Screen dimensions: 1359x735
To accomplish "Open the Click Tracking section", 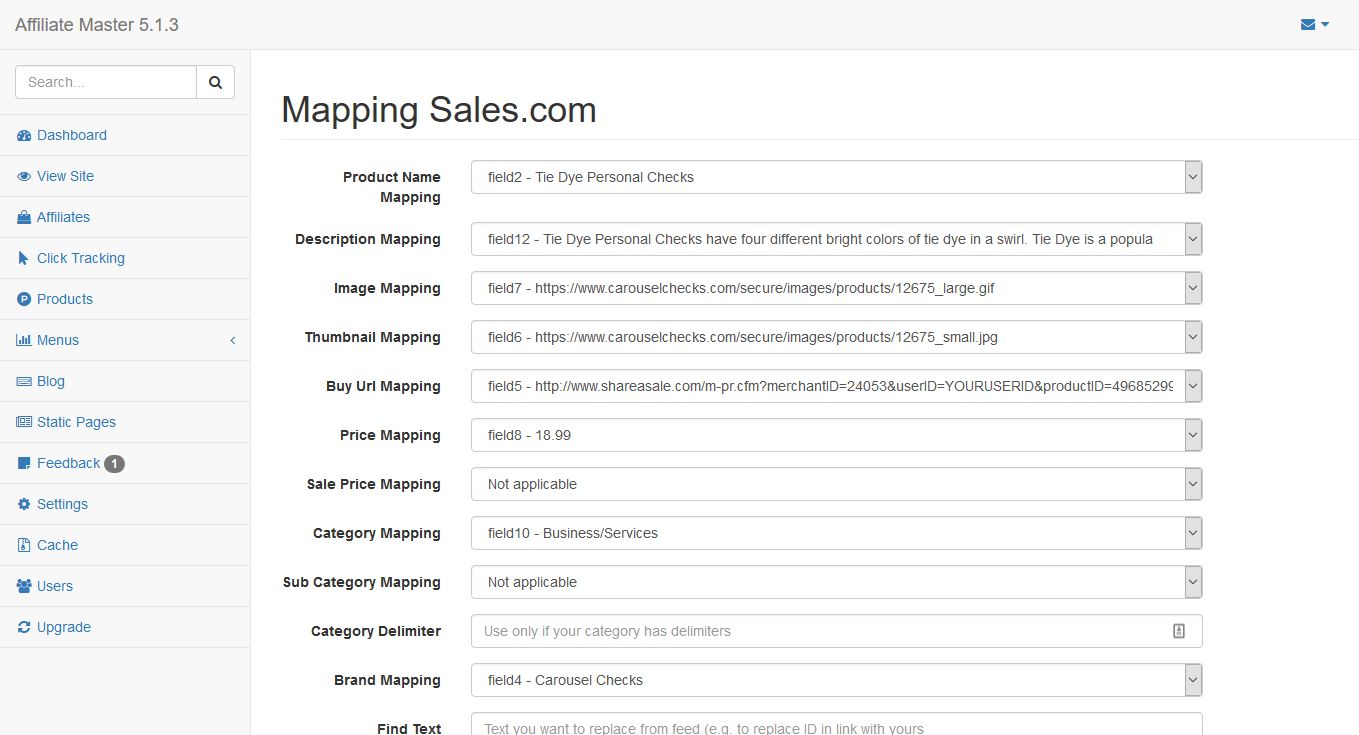I will [x=125, y=258].
